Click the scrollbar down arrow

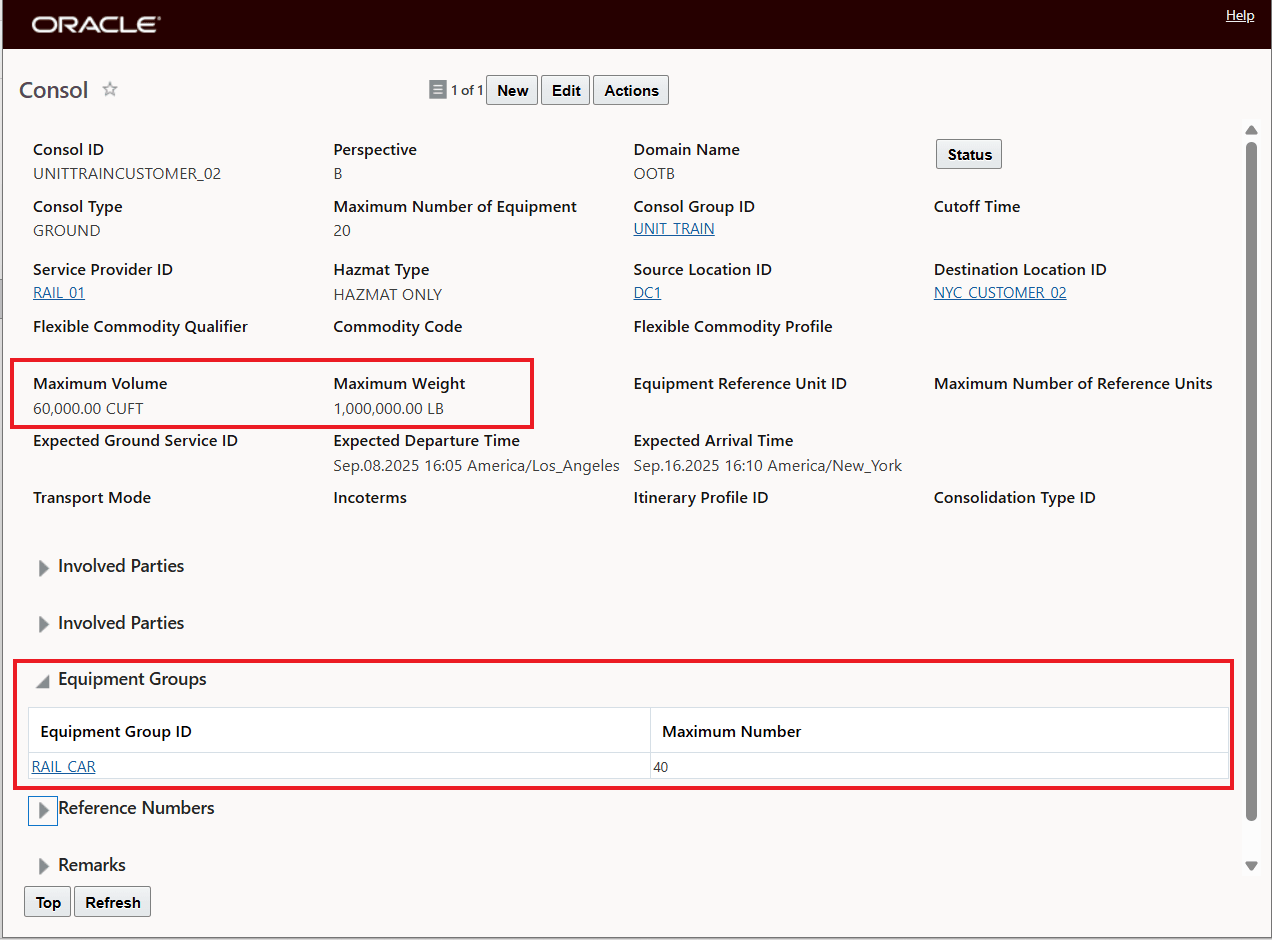point(1250,866)
